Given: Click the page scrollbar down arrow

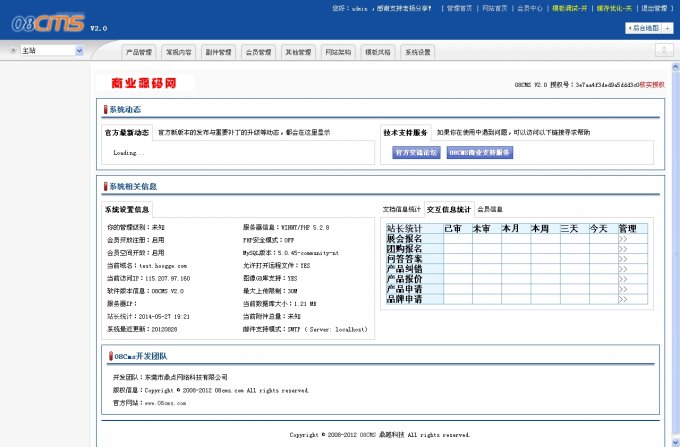Looking at the screenshot, I should (675, 442).
